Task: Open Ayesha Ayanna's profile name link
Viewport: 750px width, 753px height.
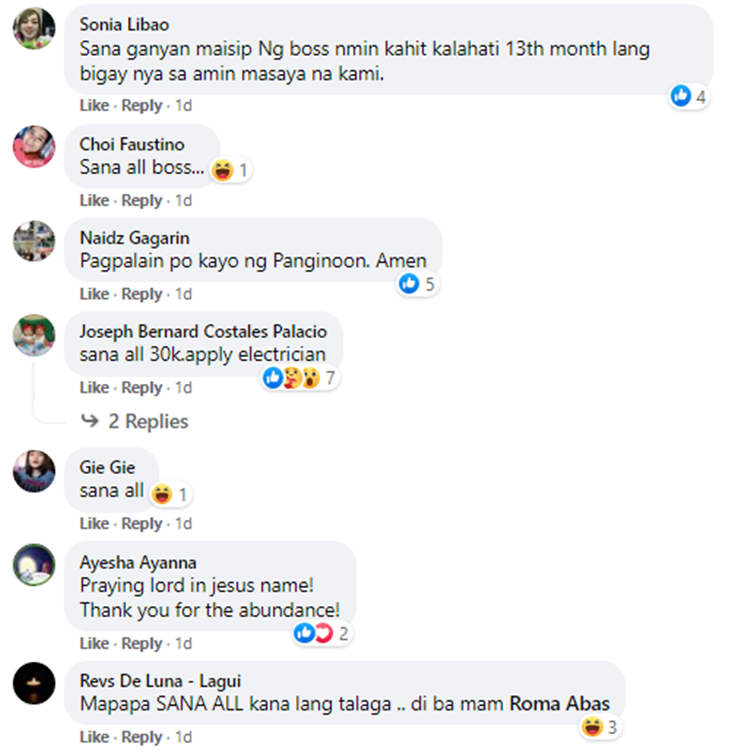Action: [138, 562]
